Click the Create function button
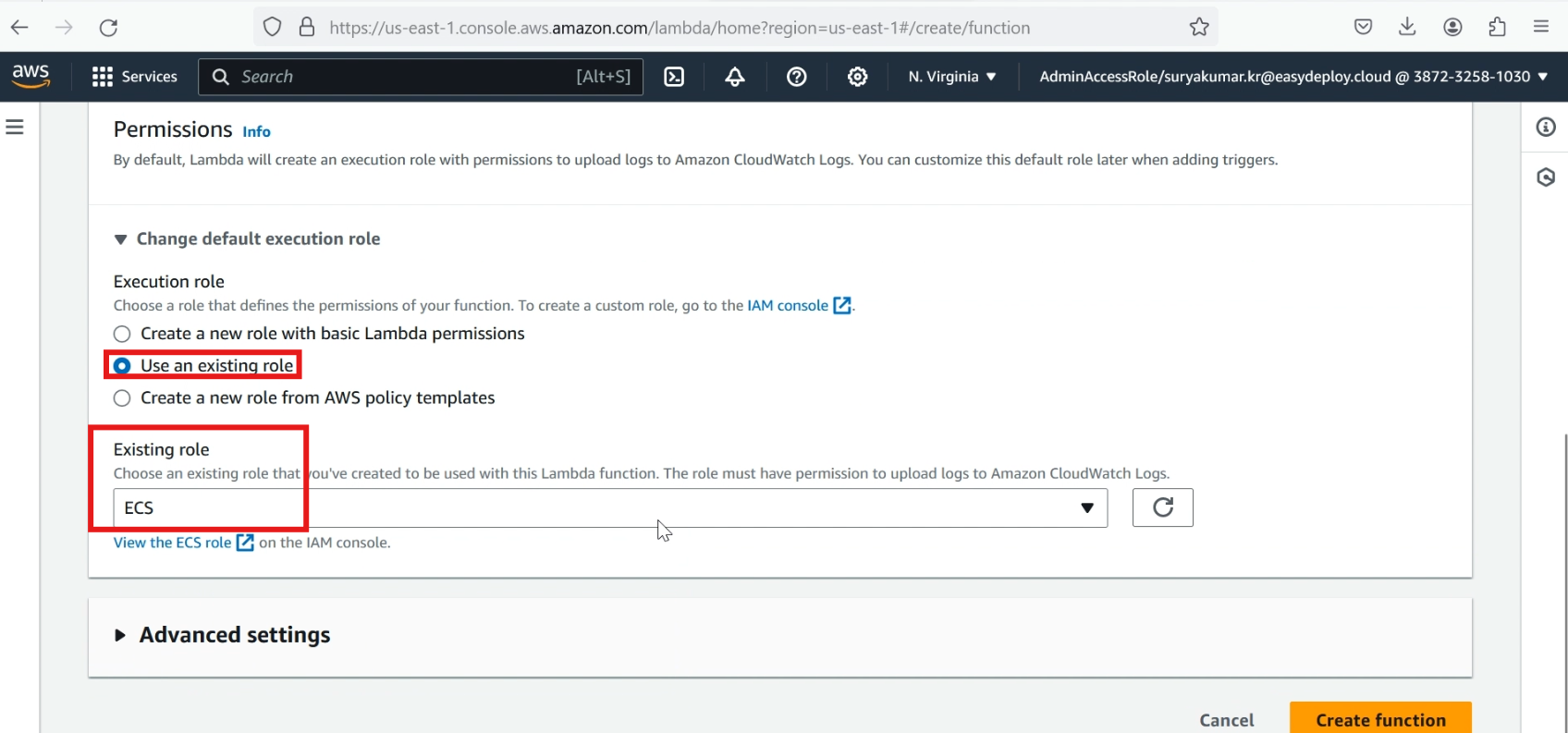 pyautogui.click(x=1380, y=719)
